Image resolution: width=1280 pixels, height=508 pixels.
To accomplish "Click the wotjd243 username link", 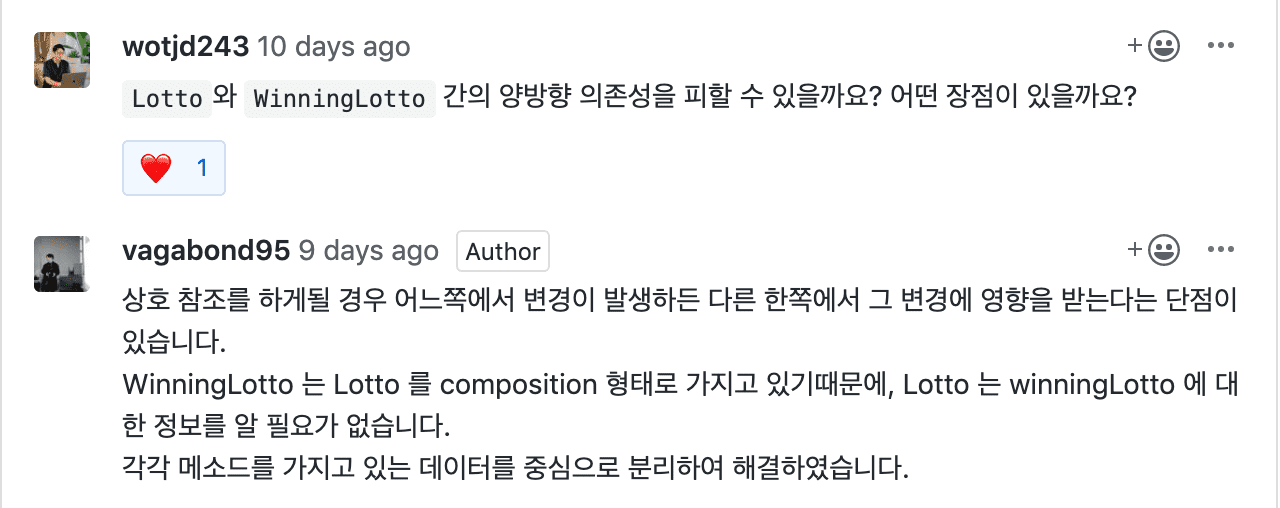I will pos(185,46).
